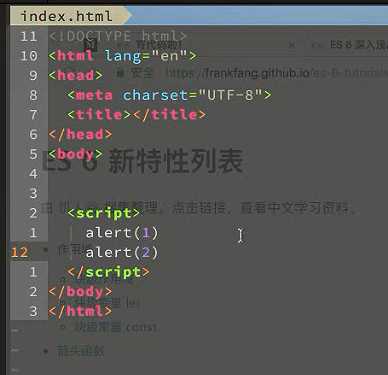Click the meta charset="UTF-8" line
Viewport: 388px width, 375px height.
tap(170, 95)
